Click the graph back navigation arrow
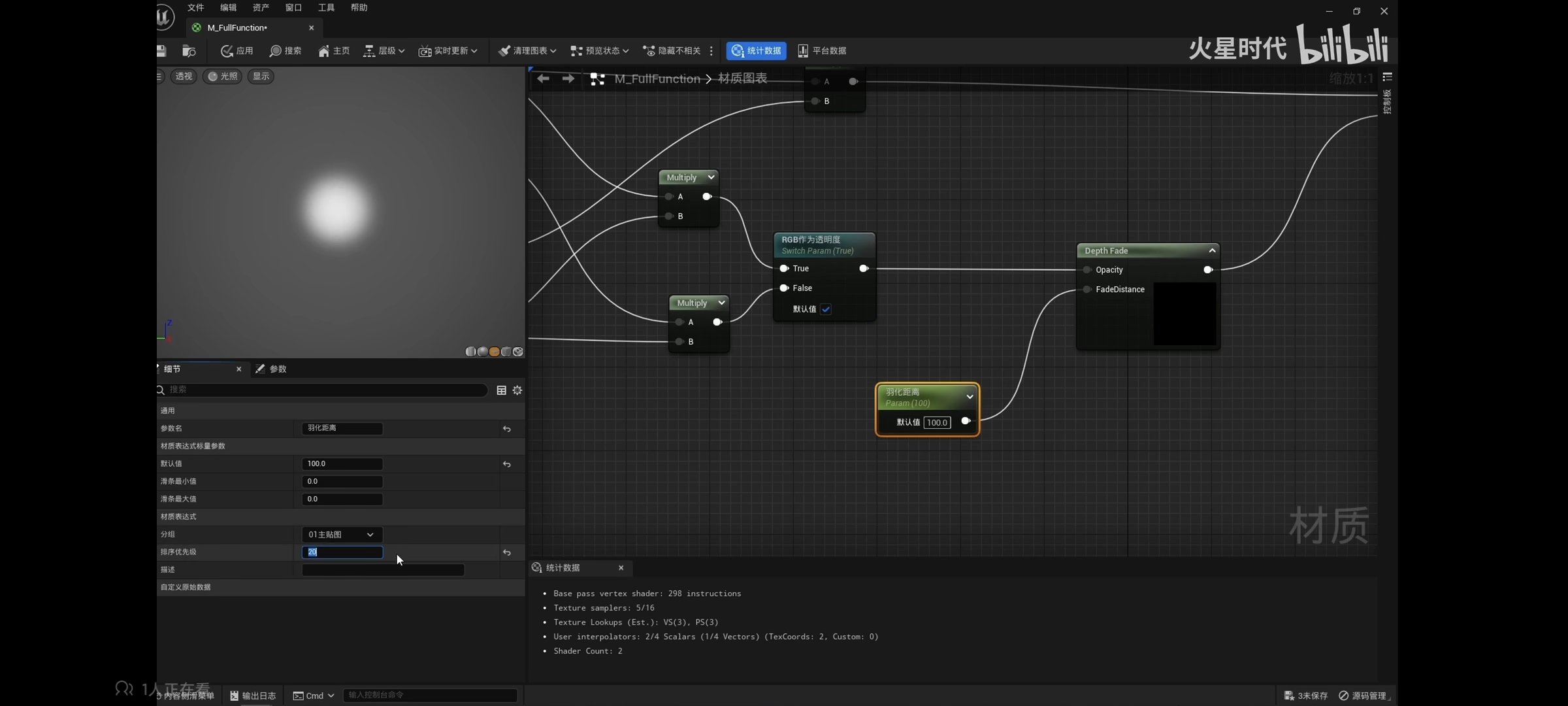The height and width of the screenshot is (706, 1568). [x=543, y=79]
